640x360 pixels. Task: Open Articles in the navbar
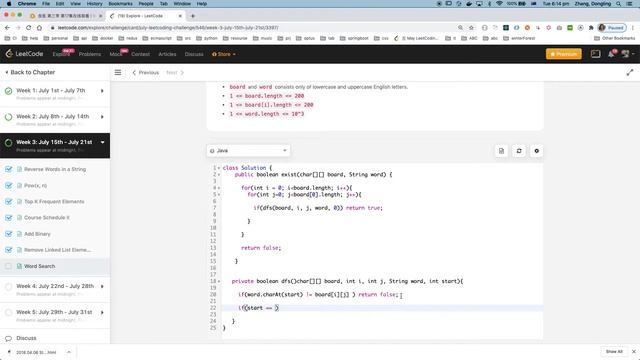coord(167,54)
